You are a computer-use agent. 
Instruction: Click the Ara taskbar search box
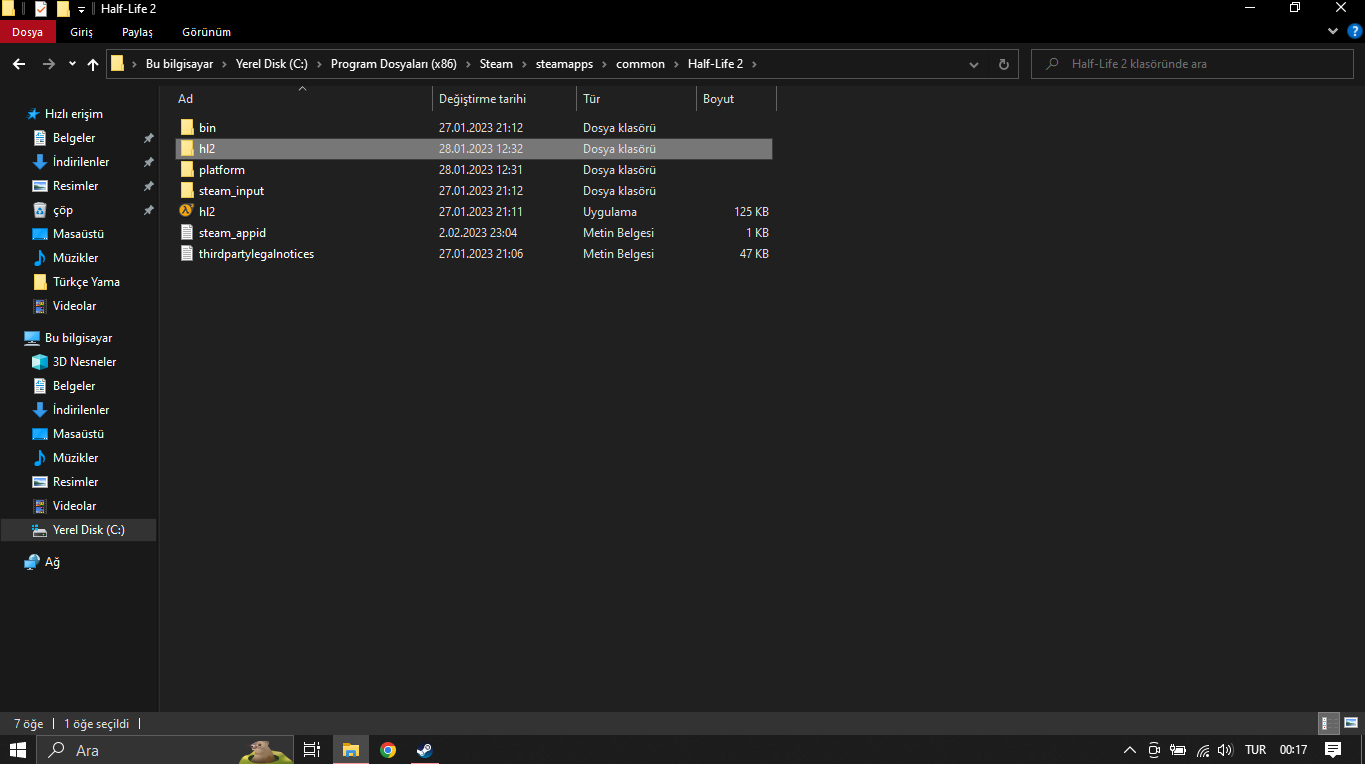tap(167, 750)
